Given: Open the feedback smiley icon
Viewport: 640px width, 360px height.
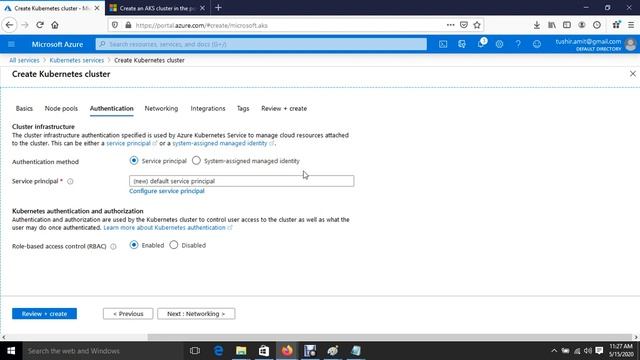Looking at the screenshot, I should tap(537, 44).
